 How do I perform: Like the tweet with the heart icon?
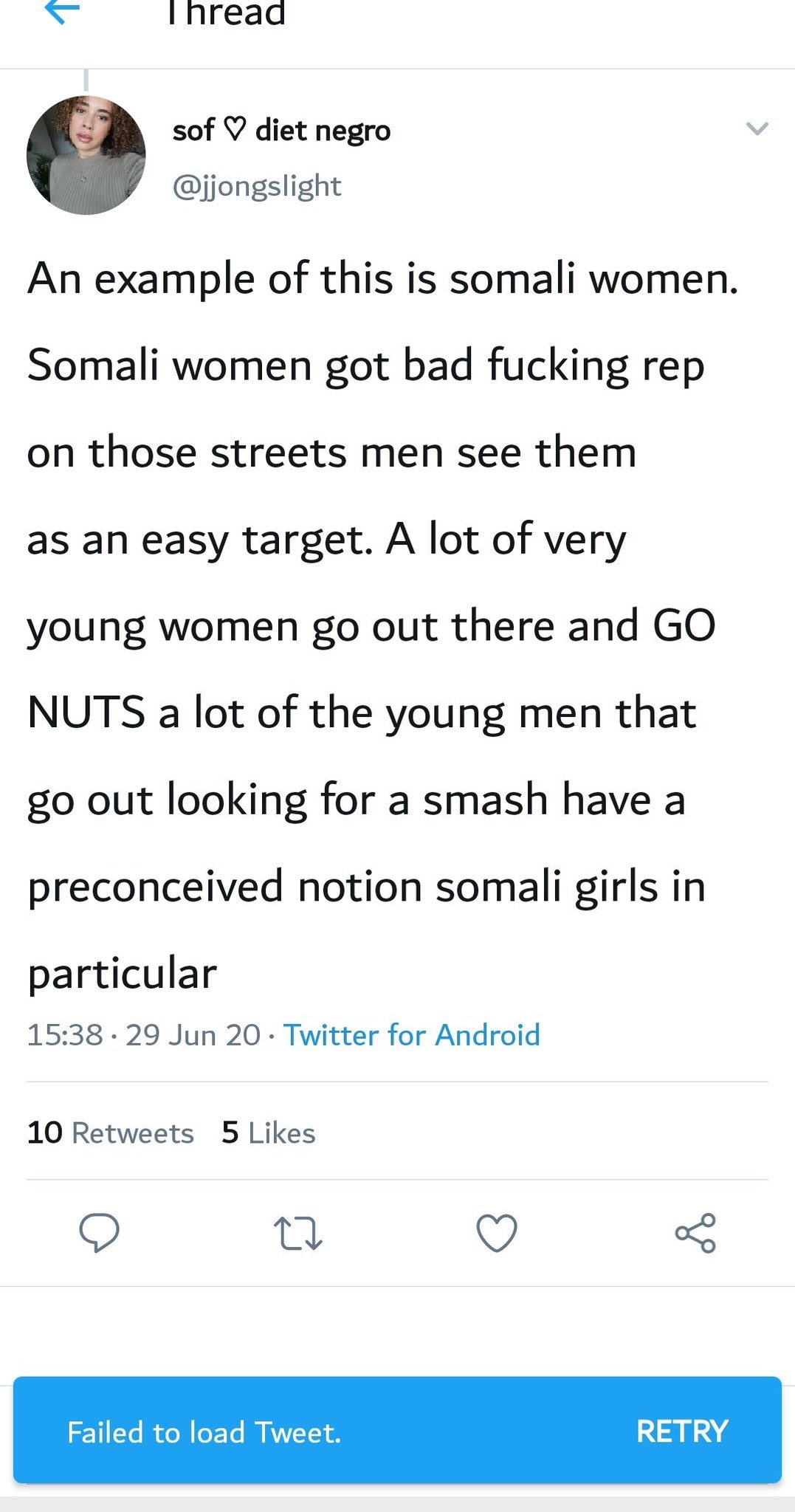[497, 1234]
